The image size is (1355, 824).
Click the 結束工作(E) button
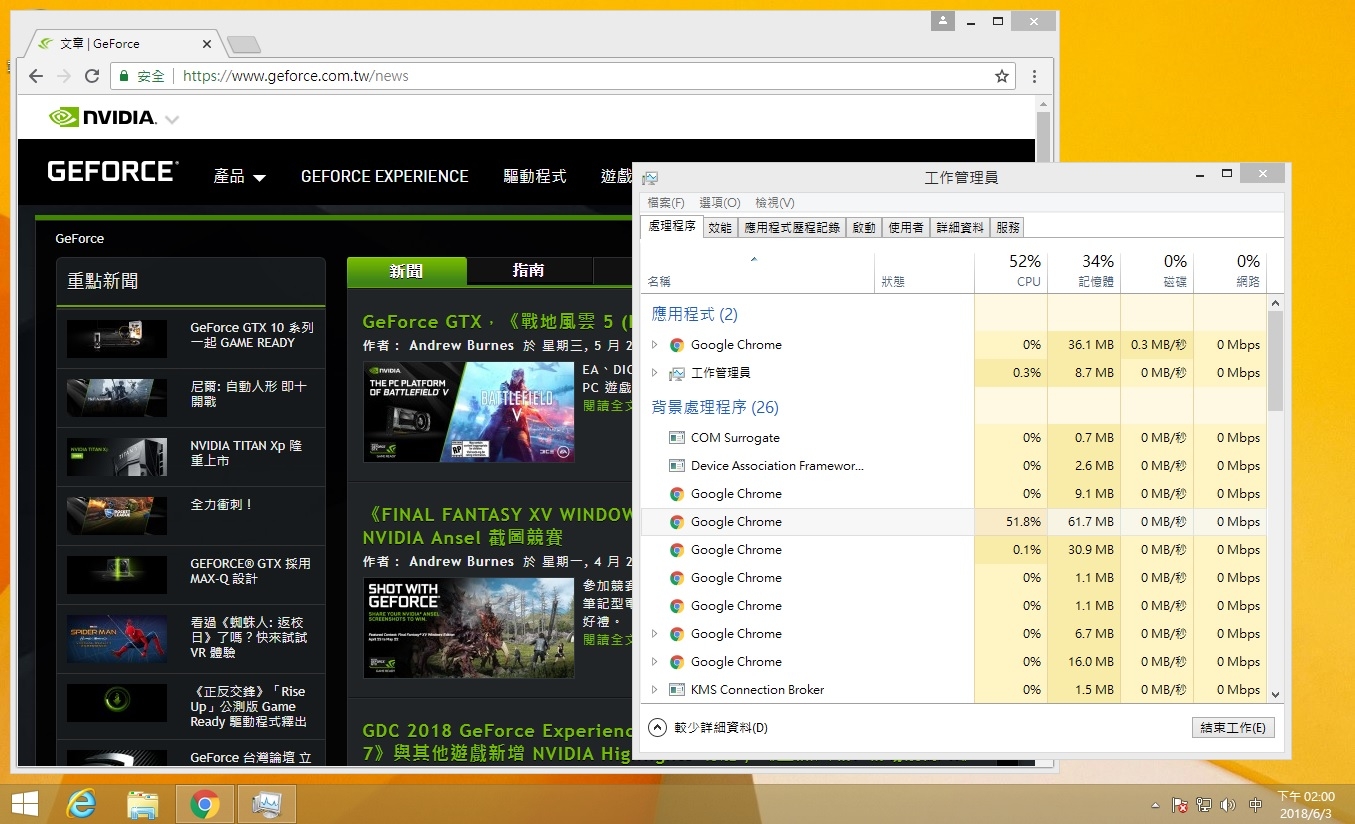tap(1233, 728)
